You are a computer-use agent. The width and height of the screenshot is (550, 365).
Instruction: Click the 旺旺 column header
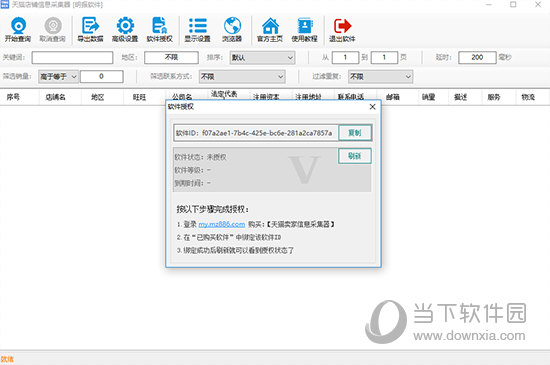[x=139, y=97]
